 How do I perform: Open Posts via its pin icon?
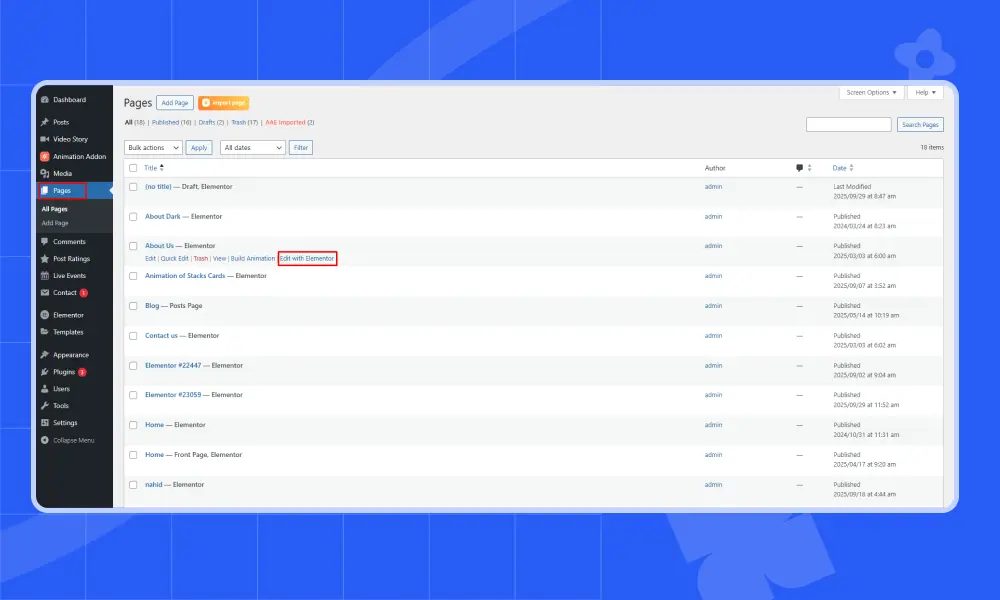pos(45,122)
